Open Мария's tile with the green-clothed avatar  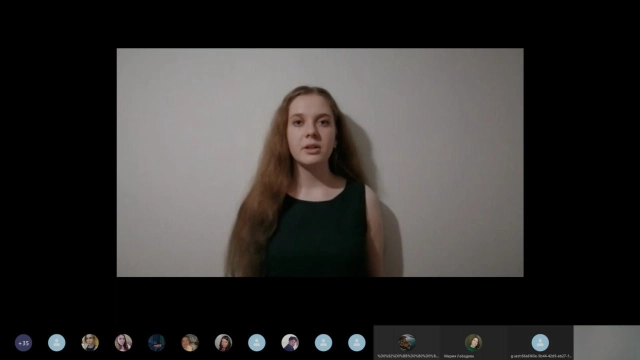point(473,342)
